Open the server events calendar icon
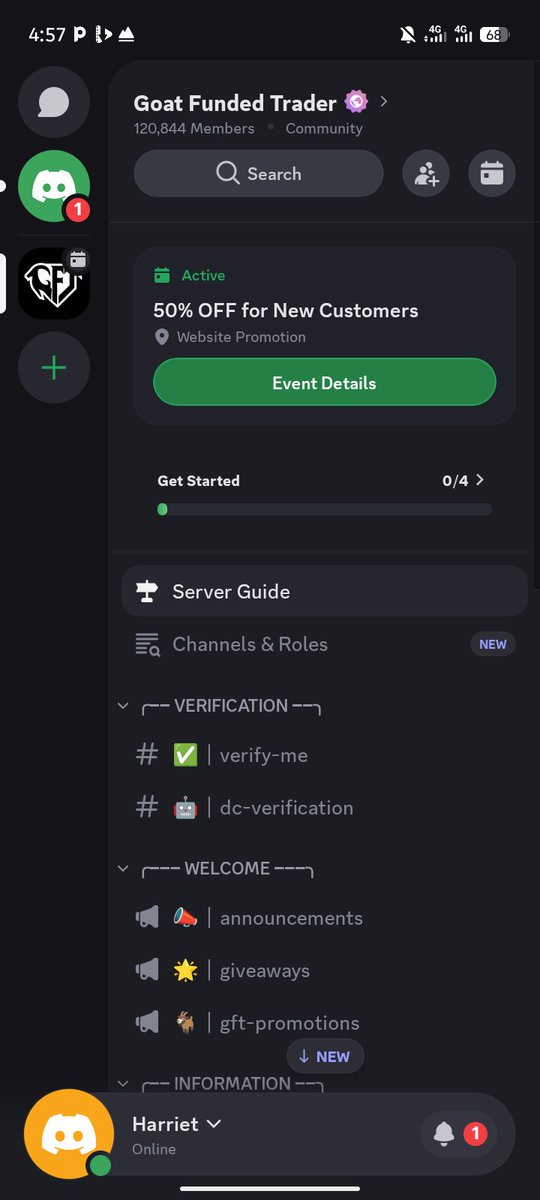 coord(491,174)
